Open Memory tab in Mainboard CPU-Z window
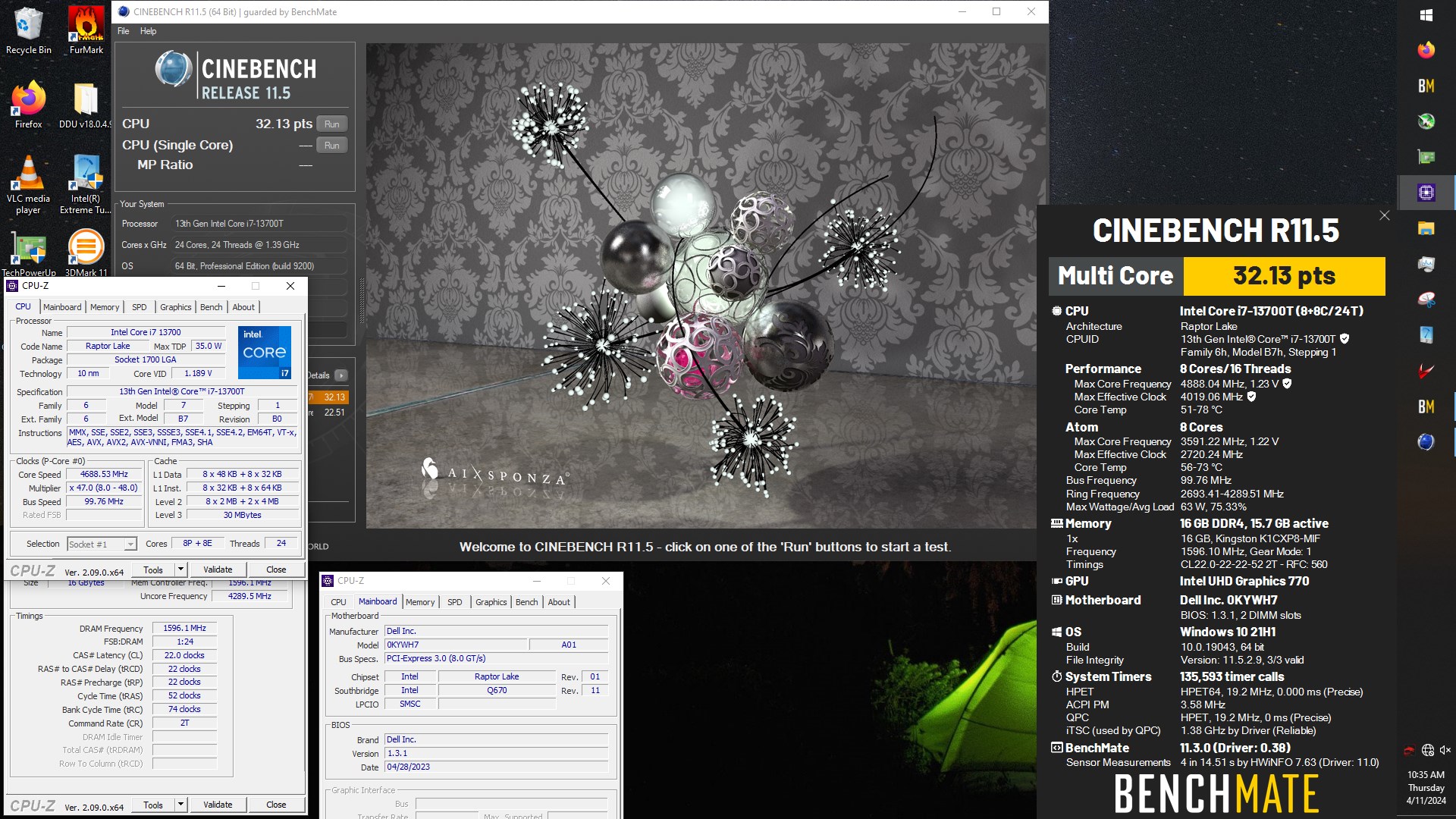Screen dimensions: 1456x819 pos(420,602)
